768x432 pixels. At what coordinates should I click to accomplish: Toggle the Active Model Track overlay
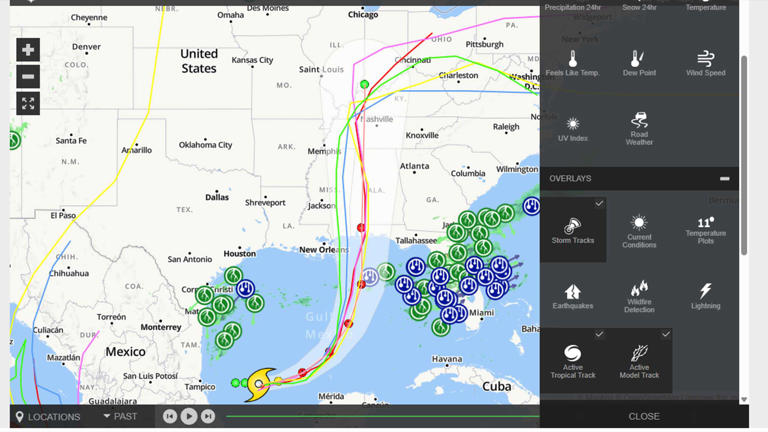[x=639, y=361]
